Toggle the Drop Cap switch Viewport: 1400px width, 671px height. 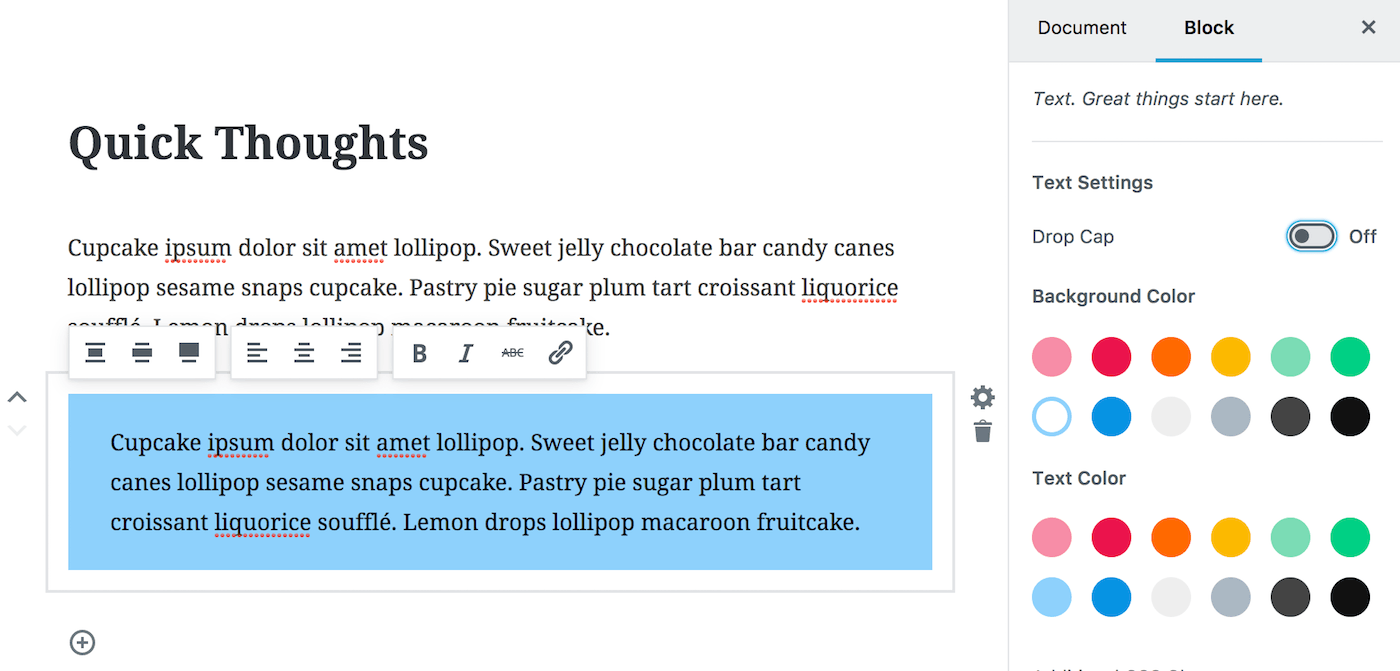1311,237
